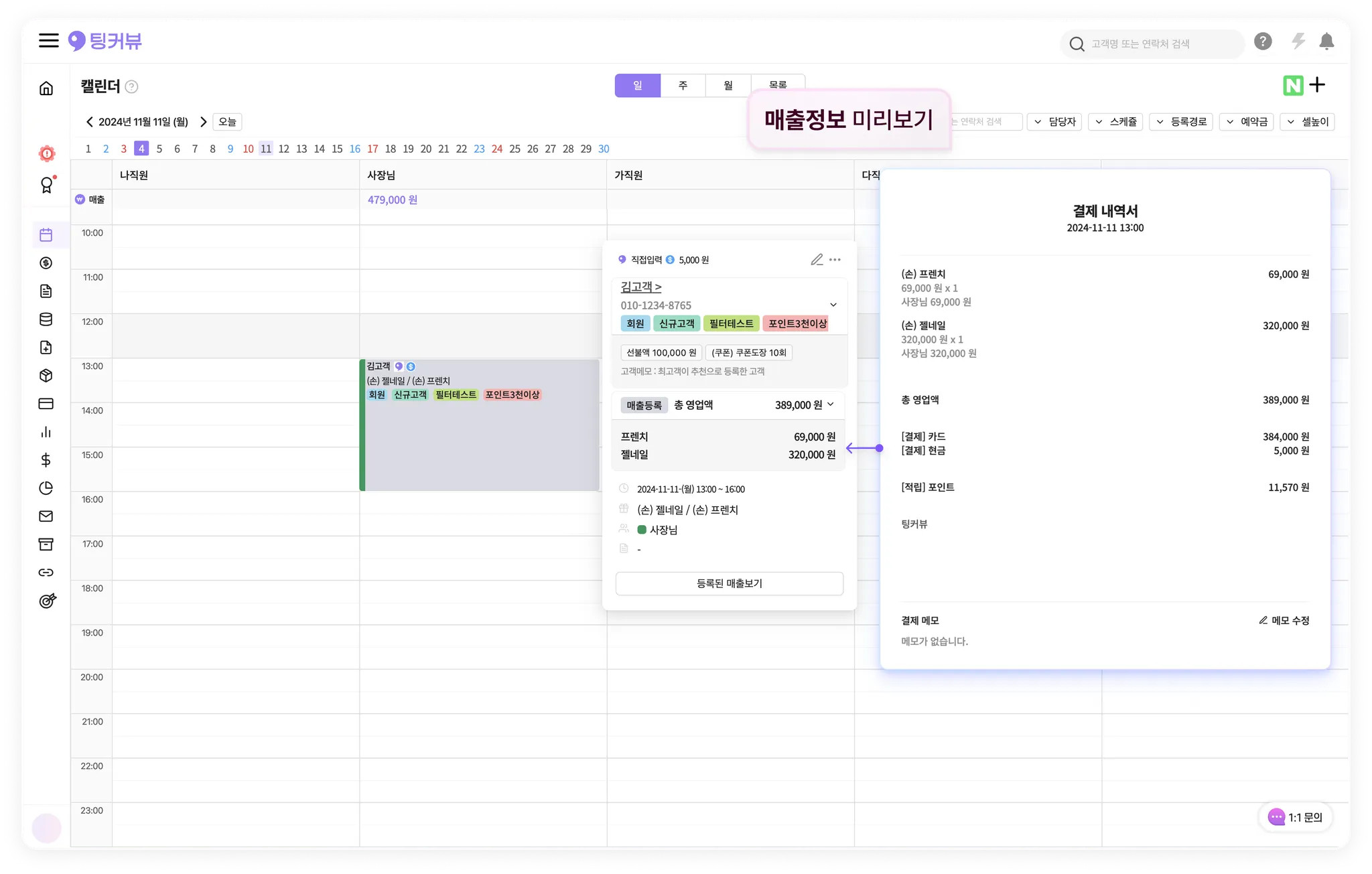Expand the 등록경로 filter dropdown
Viewport: 1372px width, 874px height.
[x=1181, y=122]
